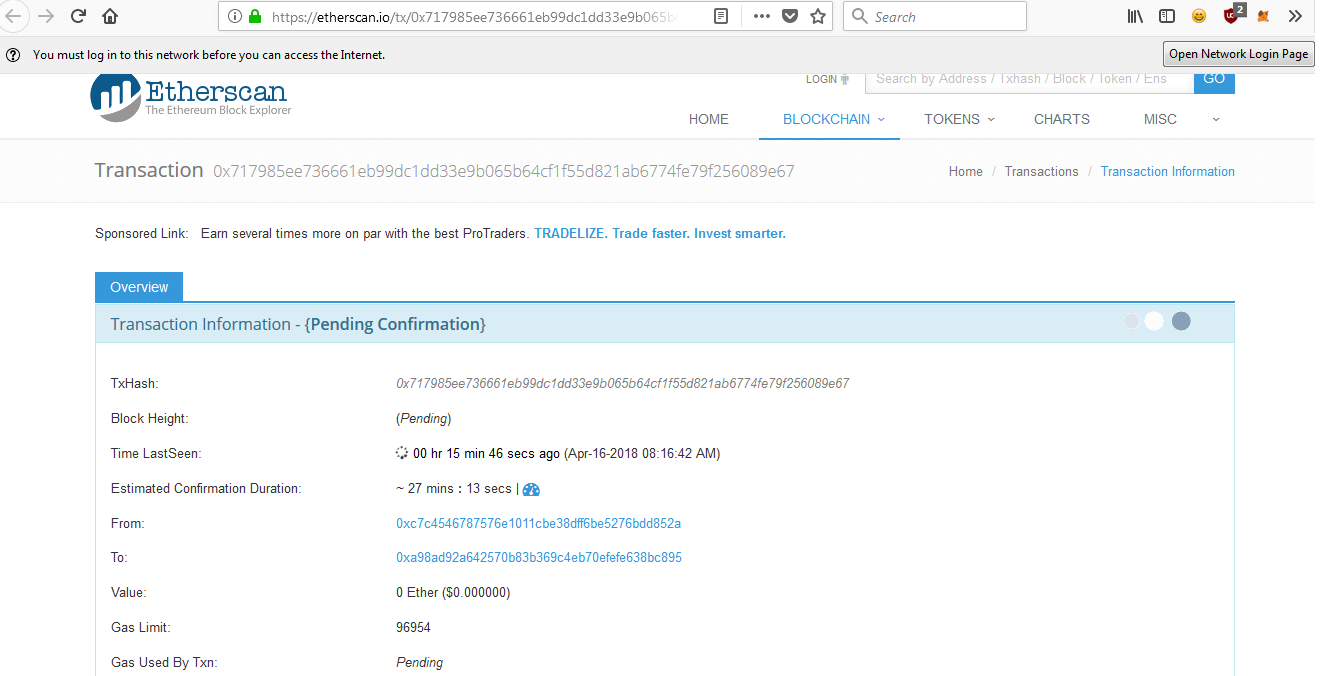Image resolution: width=1320 pixels, height=676 pixels.
Task: Expand the BLOCKCHAIN dropdown menu
Action: click(834, 119)
